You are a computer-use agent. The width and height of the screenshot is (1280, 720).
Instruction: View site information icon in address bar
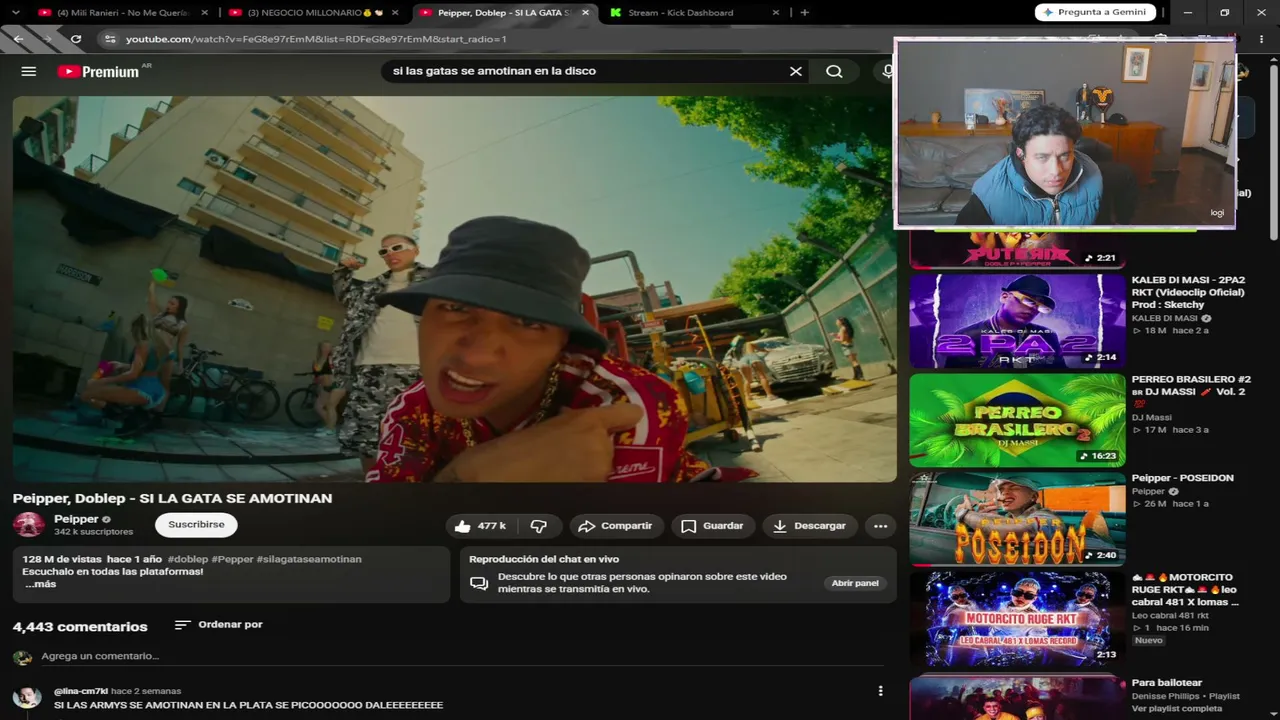coord(110,39)
